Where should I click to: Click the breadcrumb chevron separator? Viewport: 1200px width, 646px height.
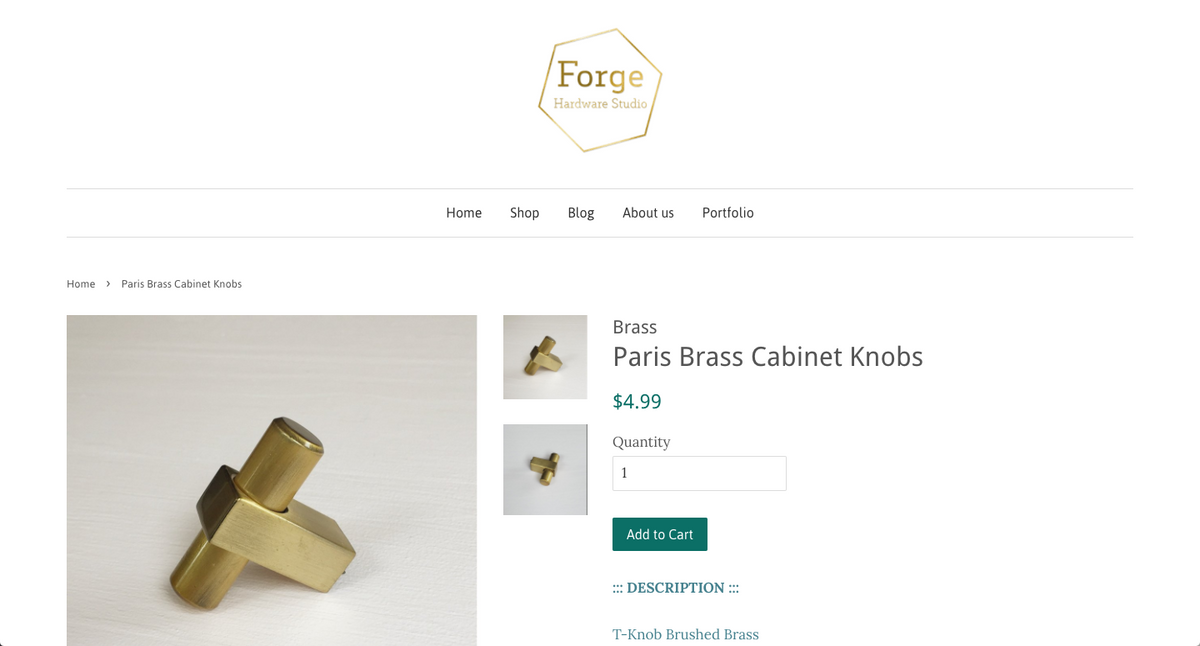click(x=107, y=284)
